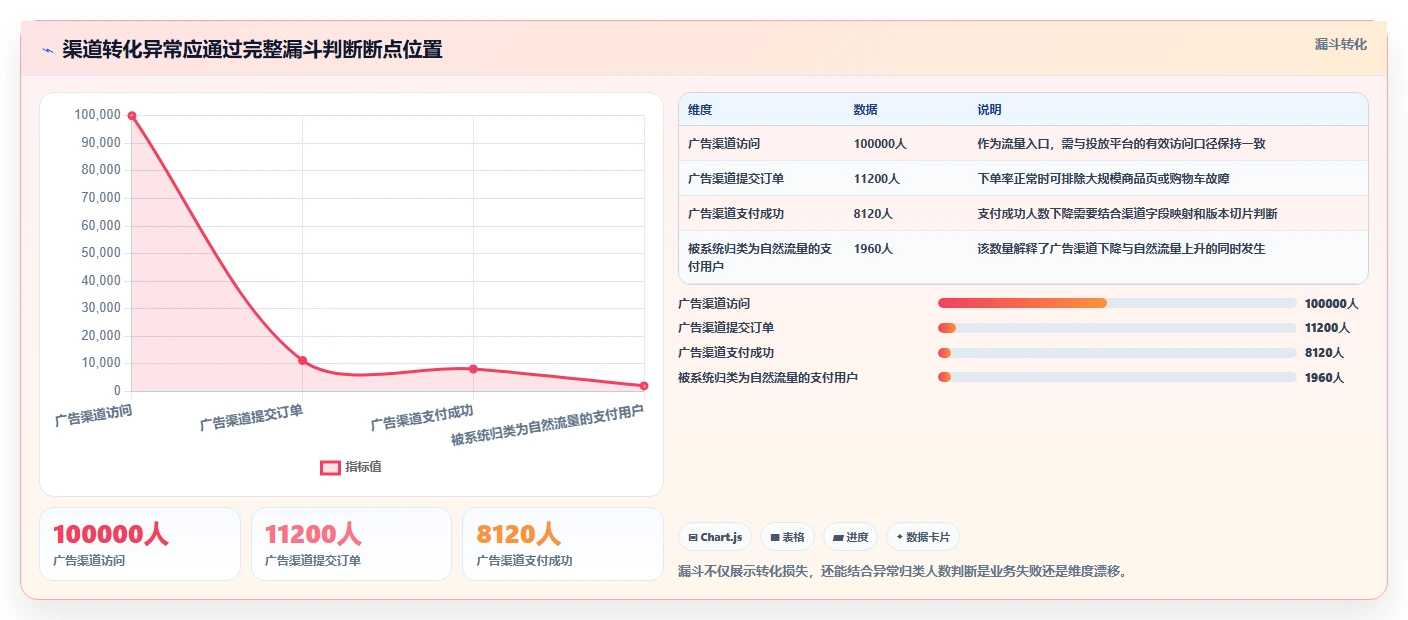Click x-axis label 被系统归类为自然流量的支付用户
This screenshot has width=1408, height=620.
point(547,426)
